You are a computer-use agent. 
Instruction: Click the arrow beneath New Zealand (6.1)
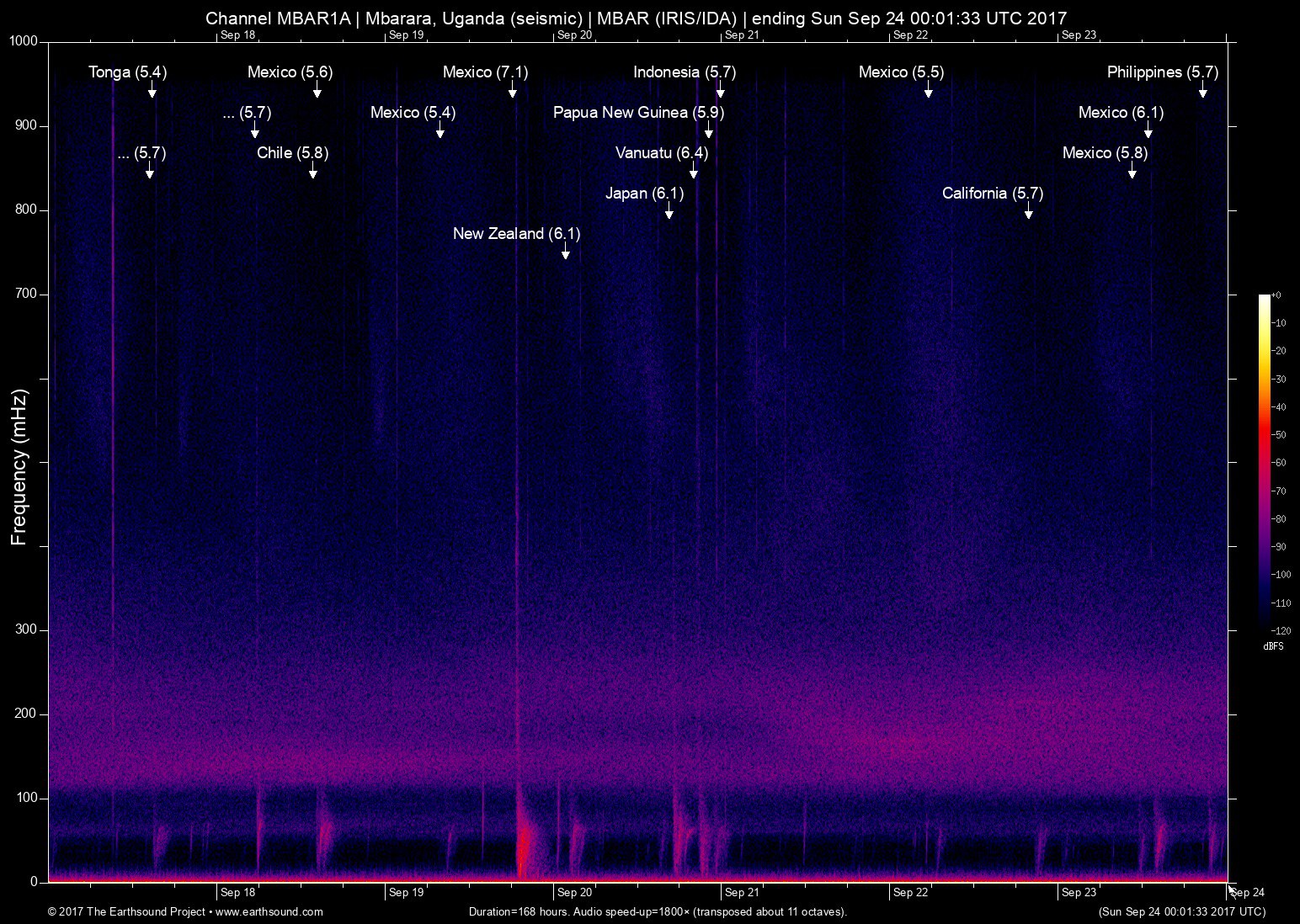(565, 252)
